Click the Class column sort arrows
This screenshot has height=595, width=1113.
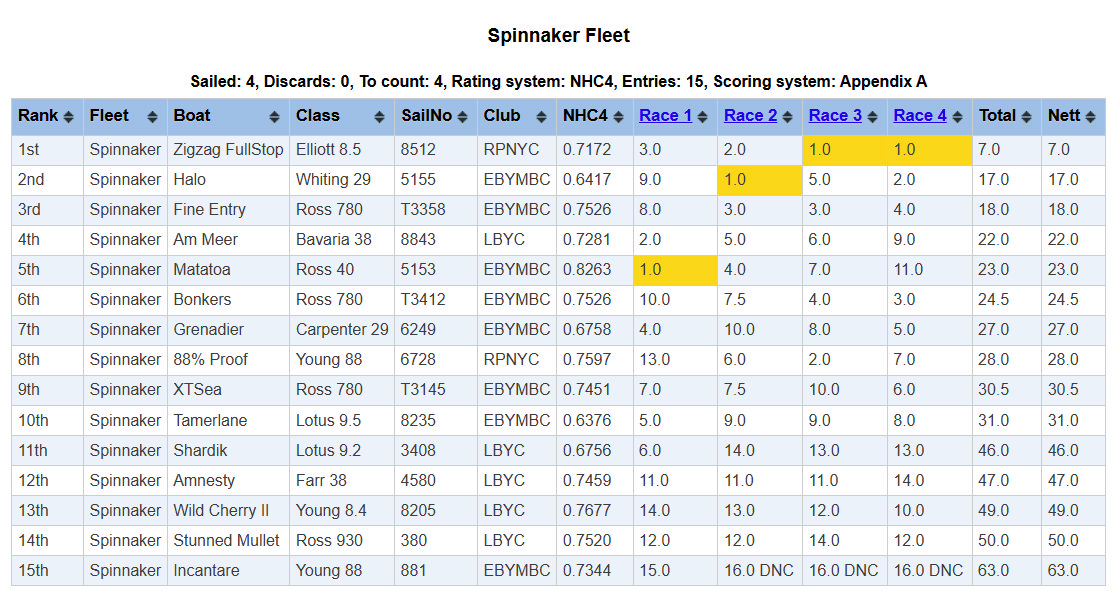(x=380, y=117)
